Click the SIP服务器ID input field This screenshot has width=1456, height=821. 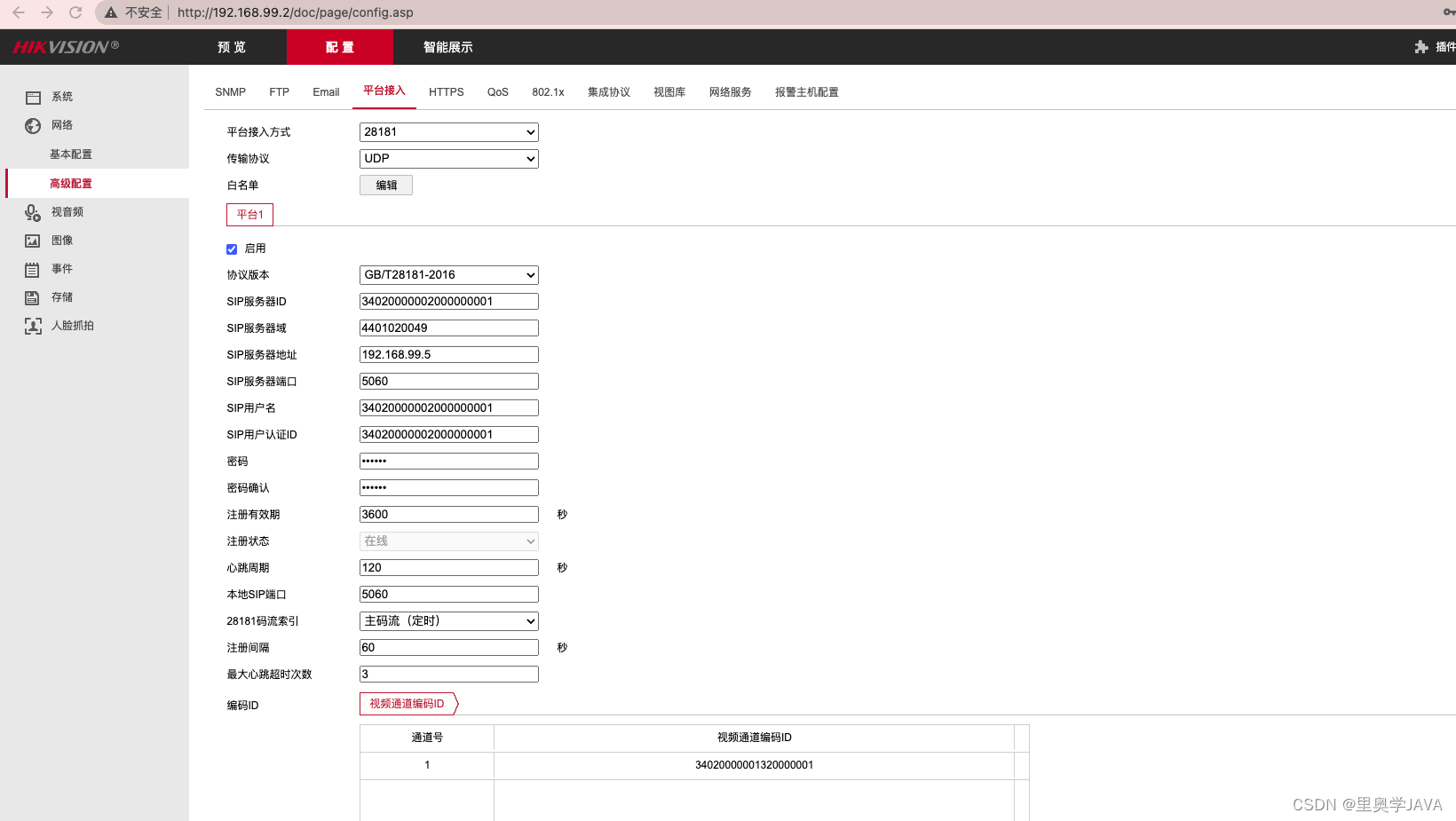tap(449, 302)
